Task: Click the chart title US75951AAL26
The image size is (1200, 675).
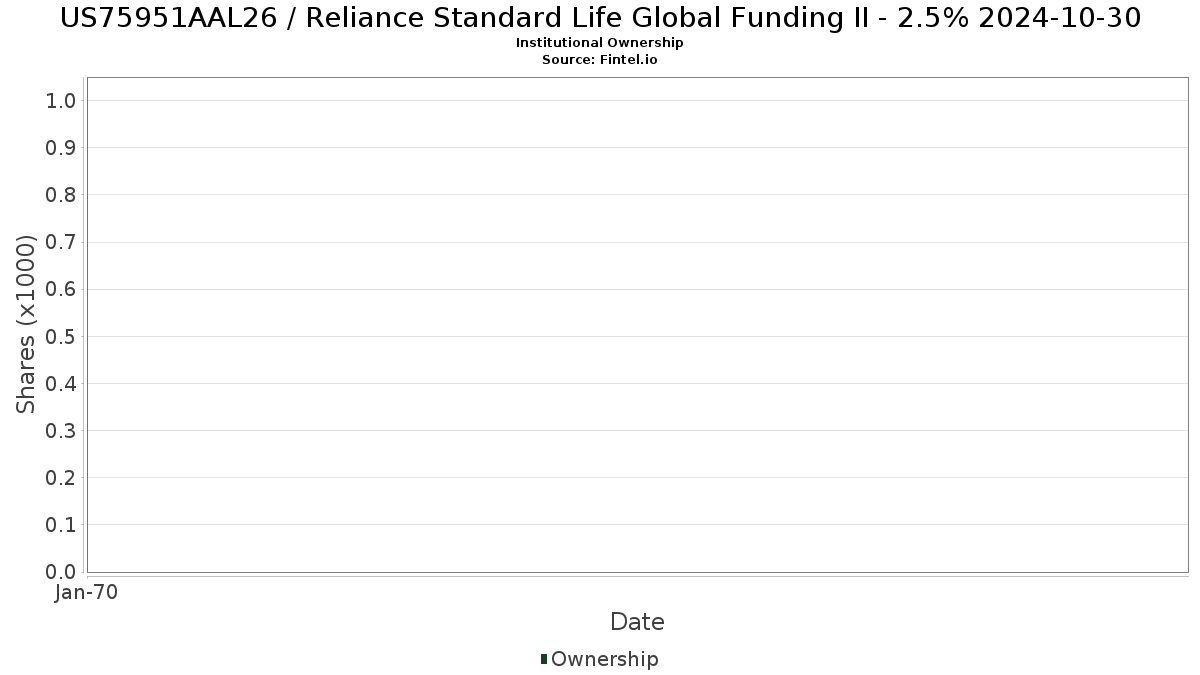Action: (x=600, y=17)
